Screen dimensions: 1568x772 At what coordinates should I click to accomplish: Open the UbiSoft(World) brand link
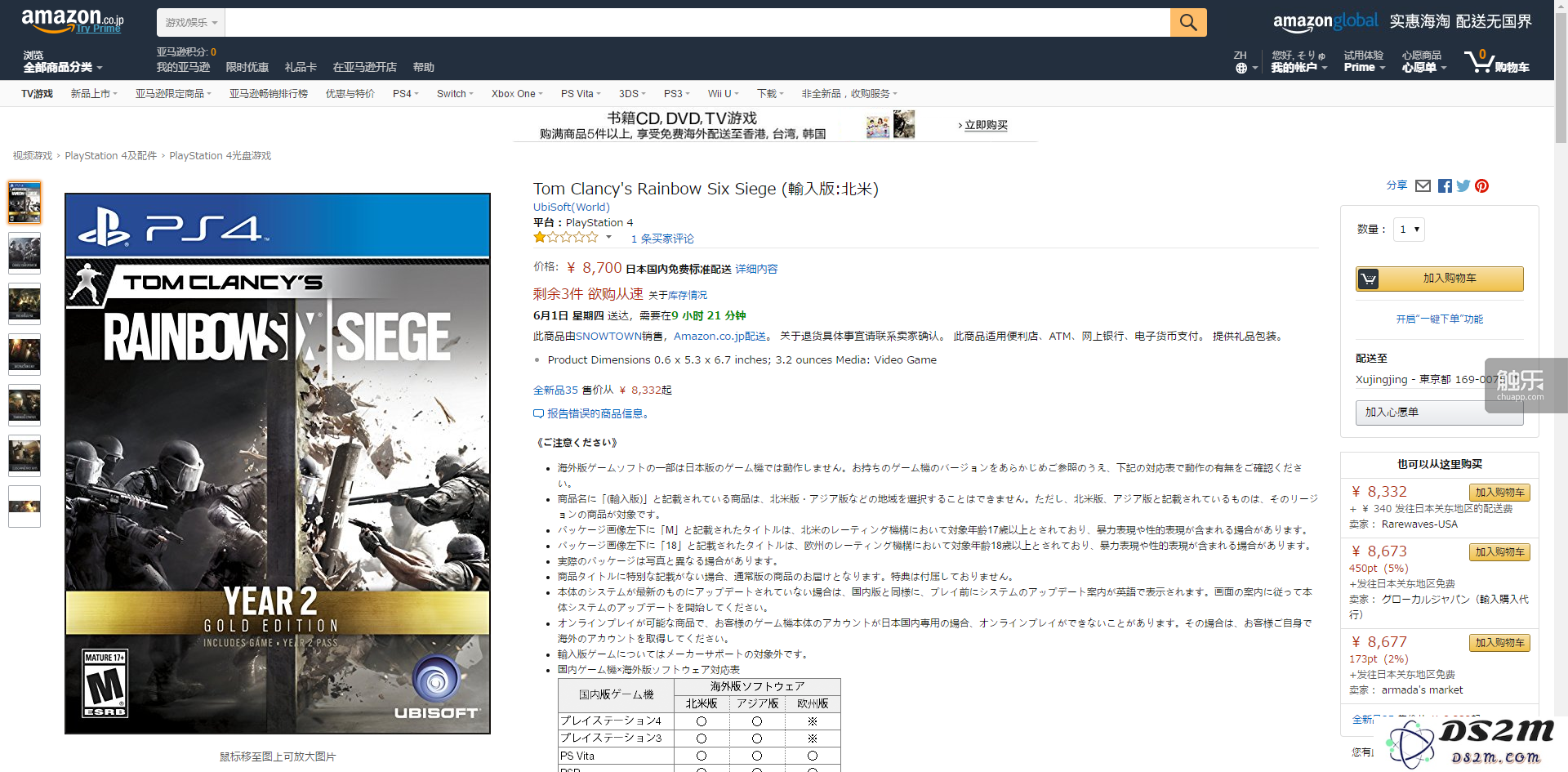point(572,208)
